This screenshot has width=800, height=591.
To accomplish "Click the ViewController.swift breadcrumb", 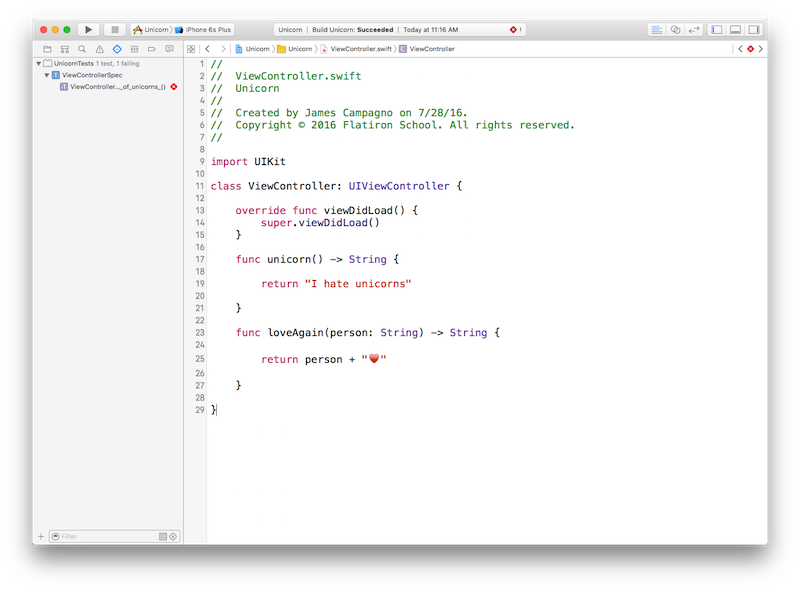I will click(356, 49).
